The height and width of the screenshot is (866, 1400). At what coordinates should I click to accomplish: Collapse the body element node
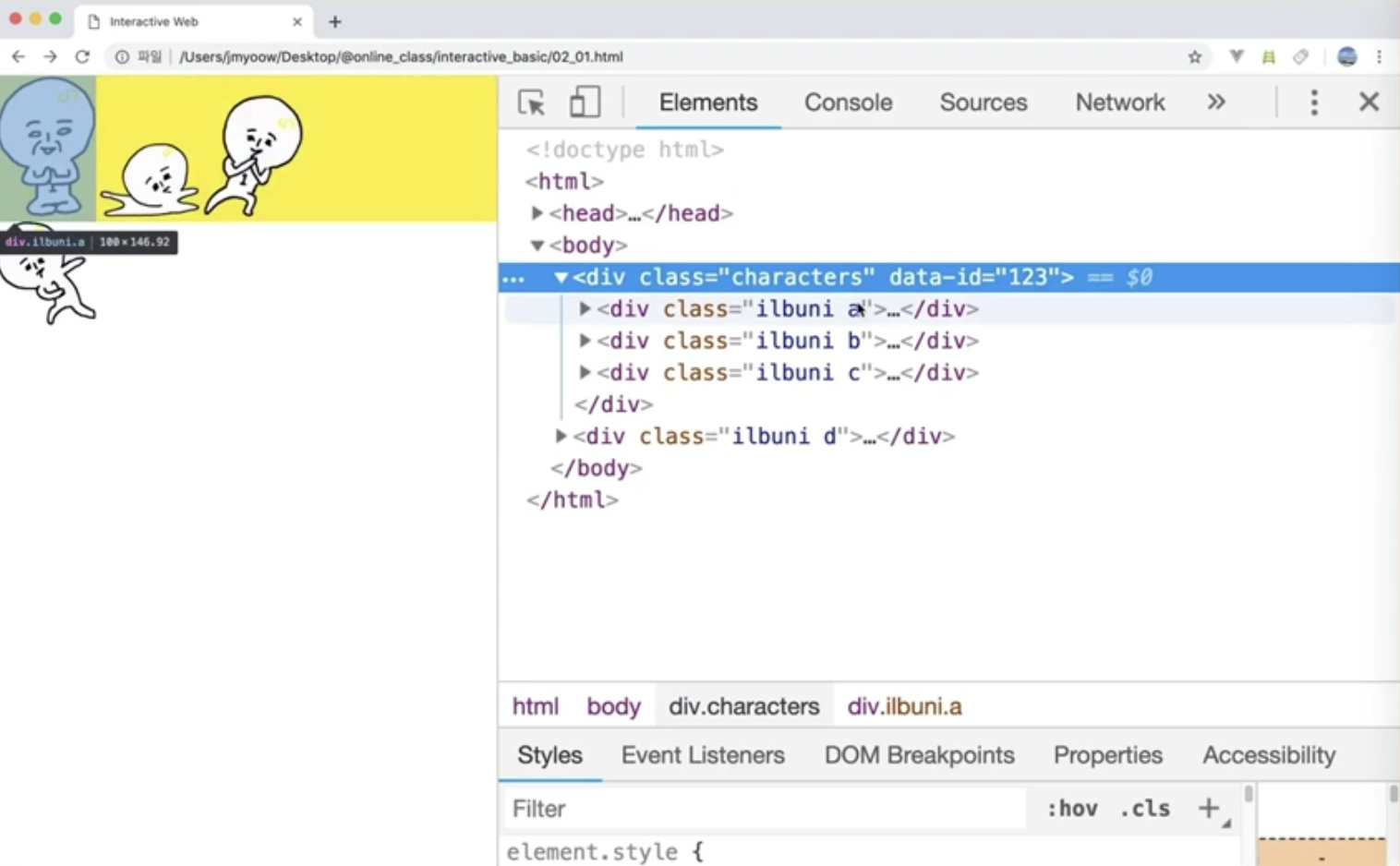[537, 246]
